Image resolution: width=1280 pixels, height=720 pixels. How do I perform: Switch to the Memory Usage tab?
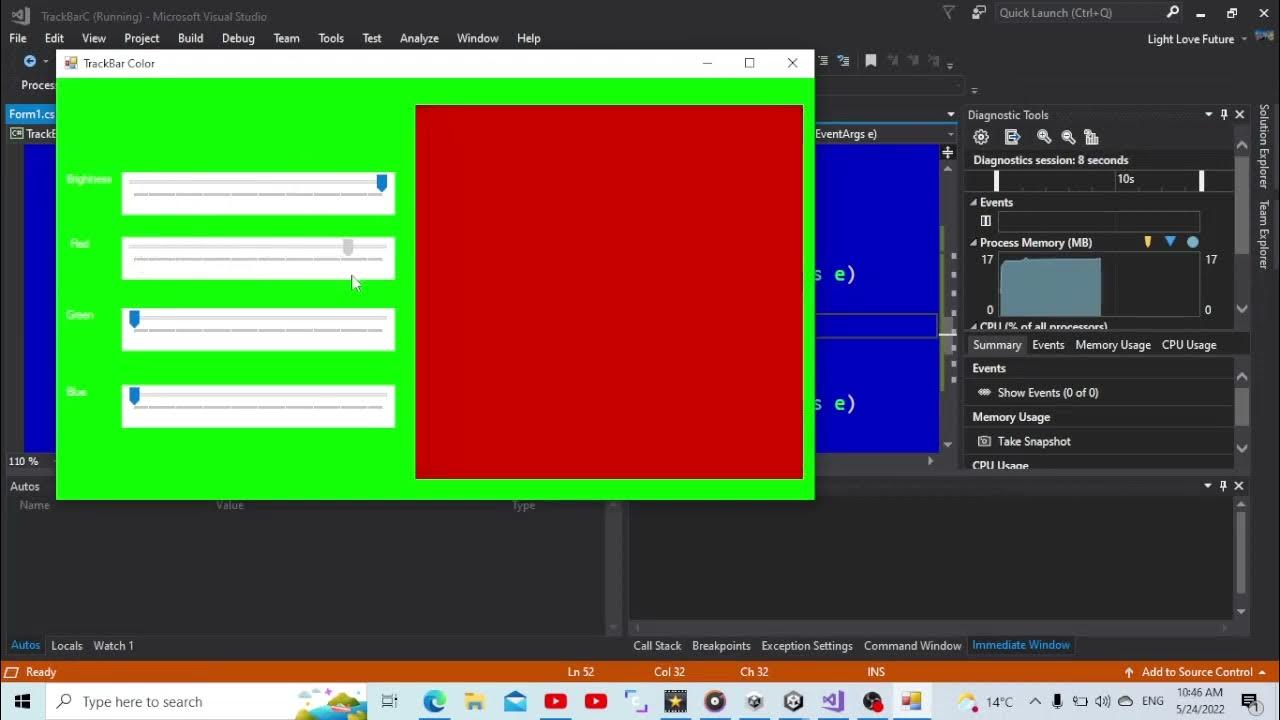click(x=1113, y=345)
